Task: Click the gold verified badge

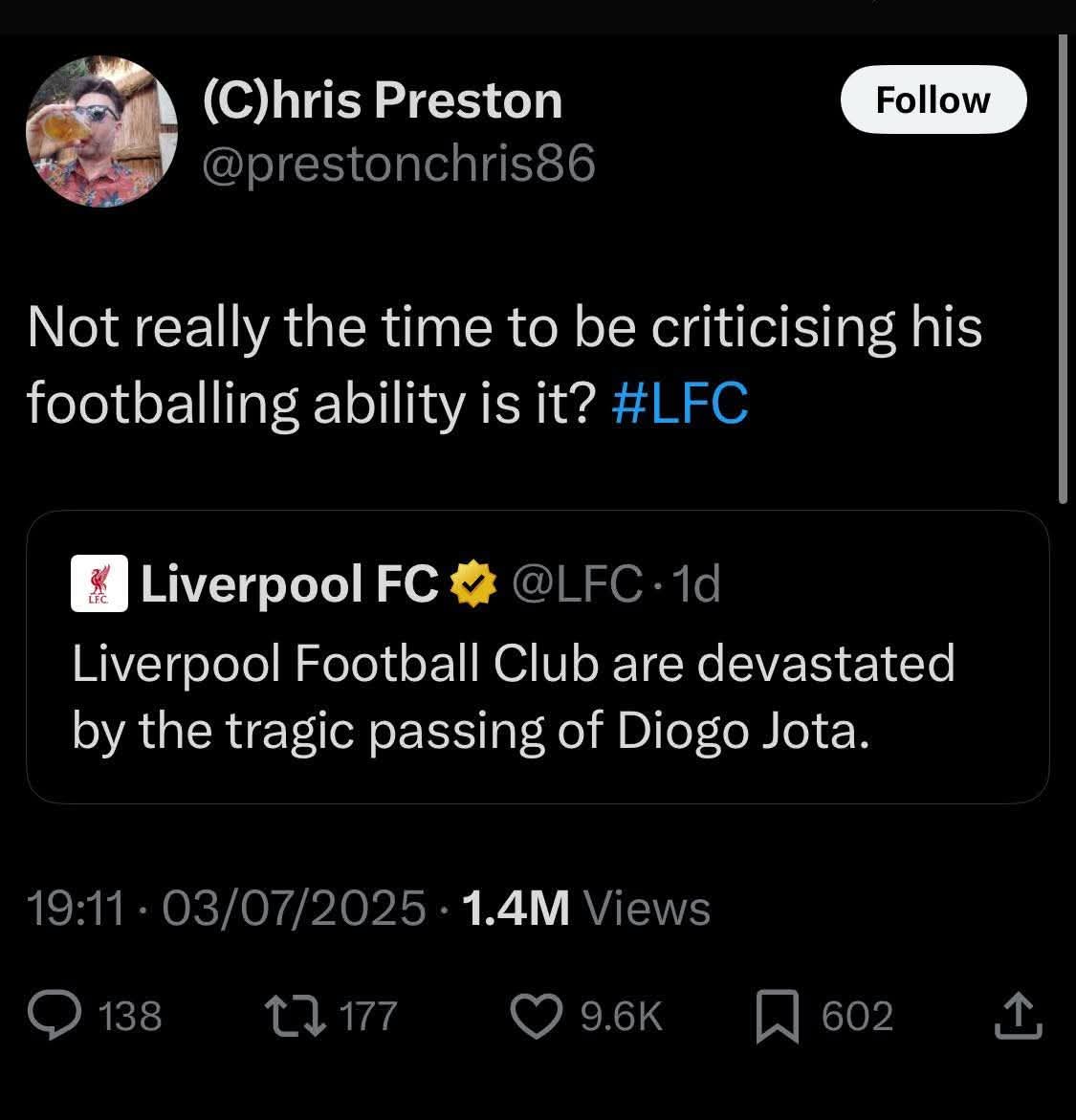Action: [x=473, y=583]
